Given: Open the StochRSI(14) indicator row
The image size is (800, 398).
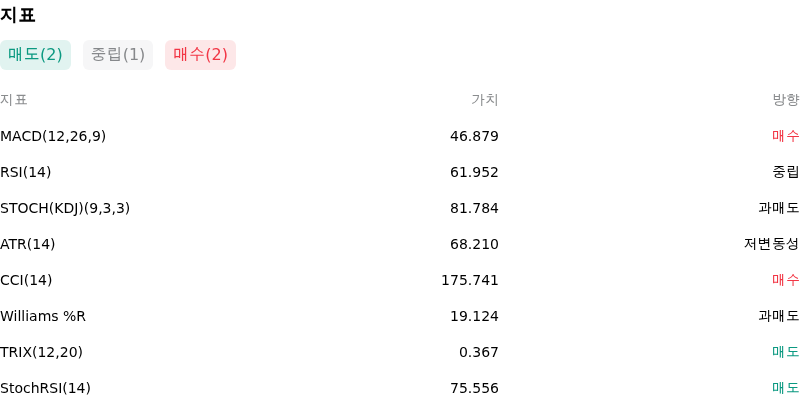Looking at the screenshot, I should coord(400,388).
